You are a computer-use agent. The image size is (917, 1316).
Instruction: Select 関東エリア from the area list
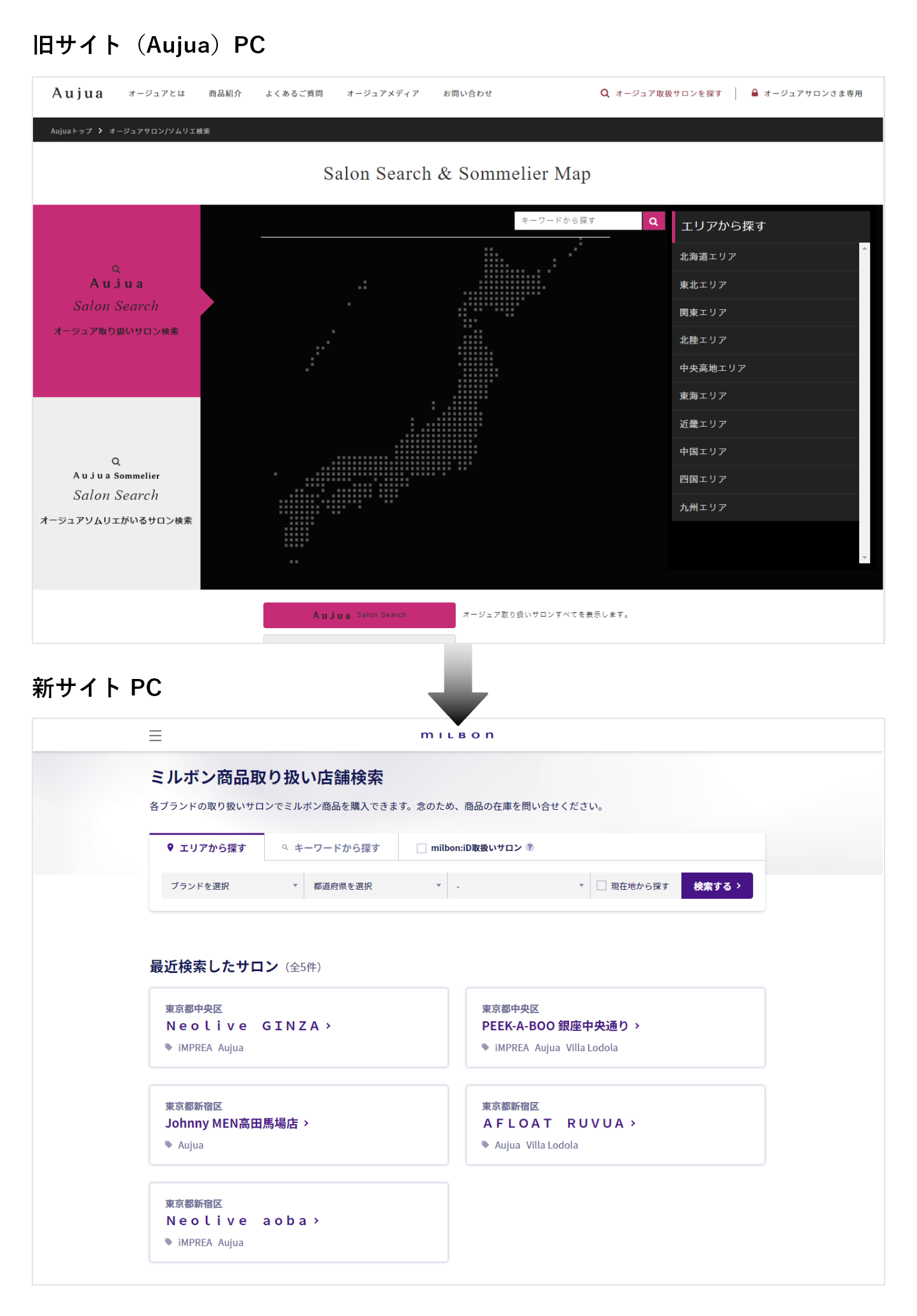click(703, 312)
